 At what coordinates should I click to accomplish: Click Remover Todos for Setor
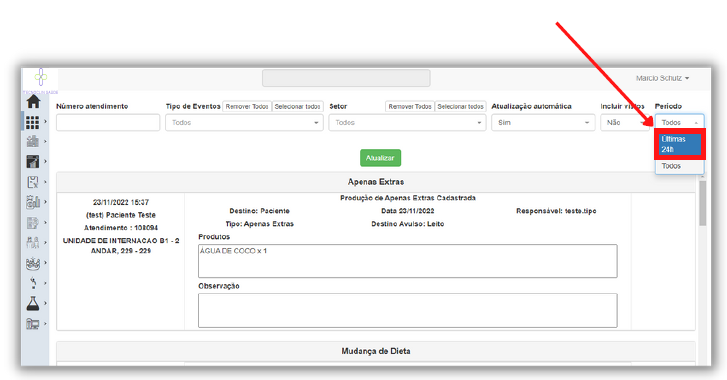(x=410, y=107)
